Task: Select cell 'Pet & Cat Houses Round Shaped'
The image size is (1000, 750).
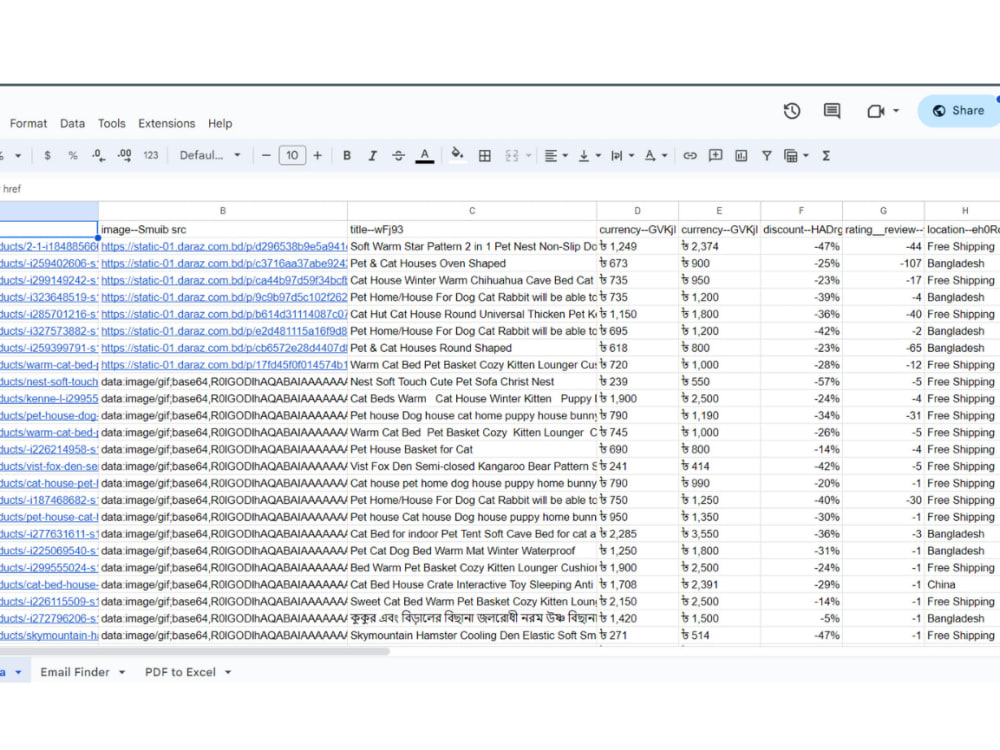Action: (x=472, y=348)
